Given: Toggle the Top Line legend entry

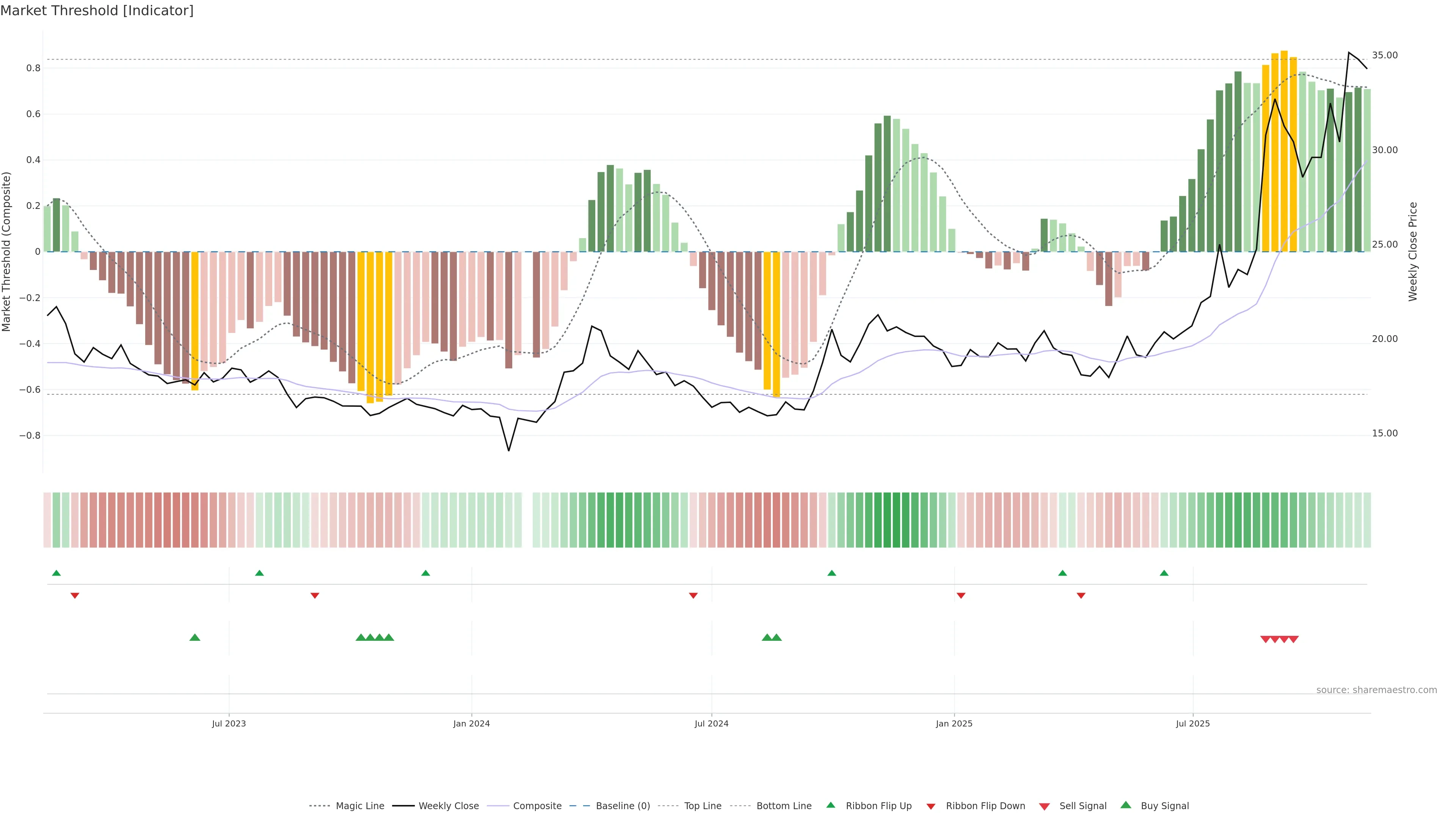Looking at the screenshot, I should (703, 806).
